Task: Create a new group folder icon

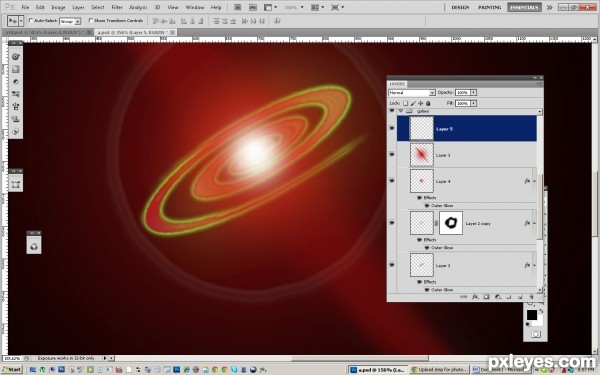Action: coord(509,297)
